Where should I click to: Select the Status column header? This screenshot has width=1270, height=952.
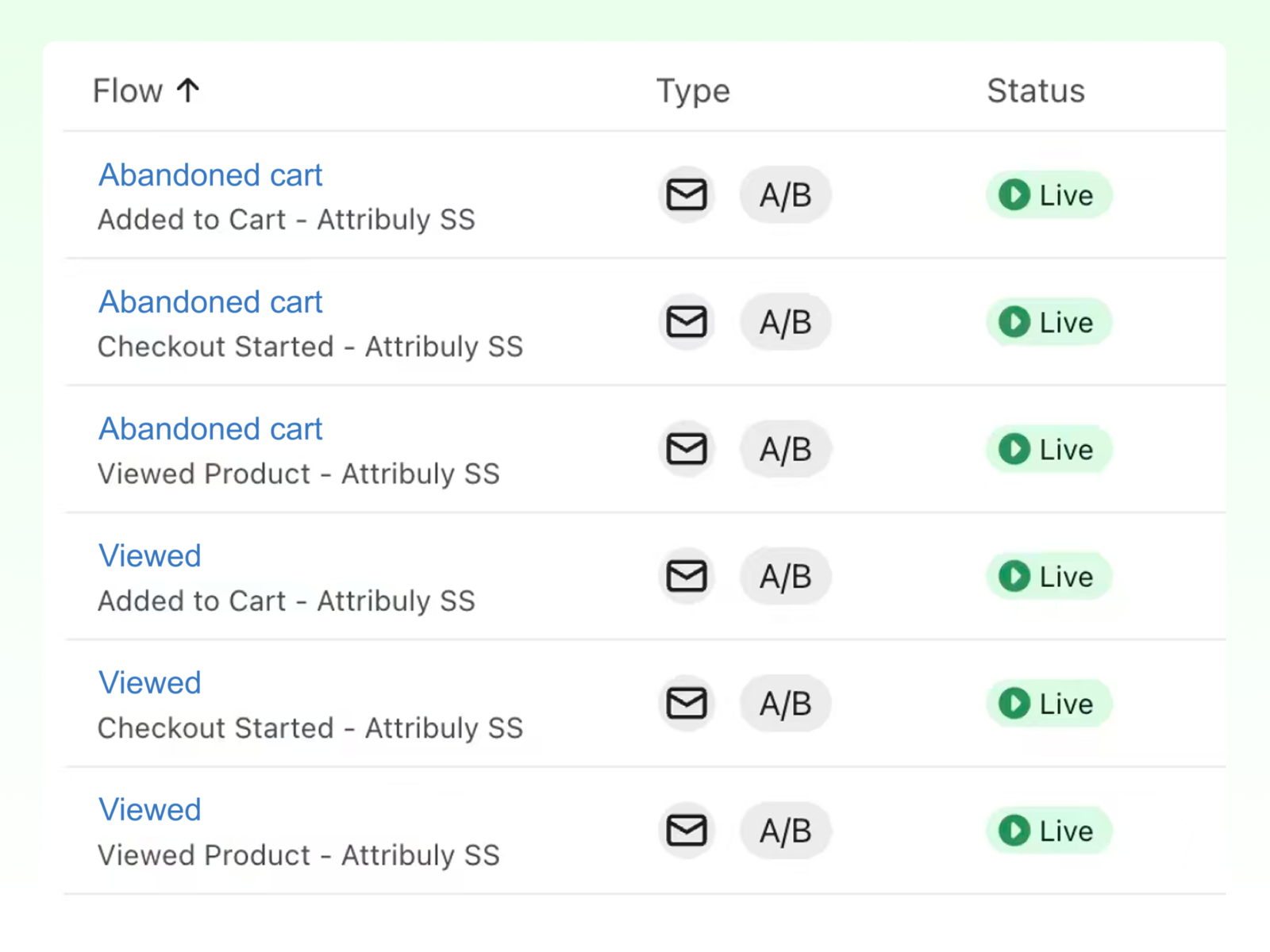(1035, 90)
